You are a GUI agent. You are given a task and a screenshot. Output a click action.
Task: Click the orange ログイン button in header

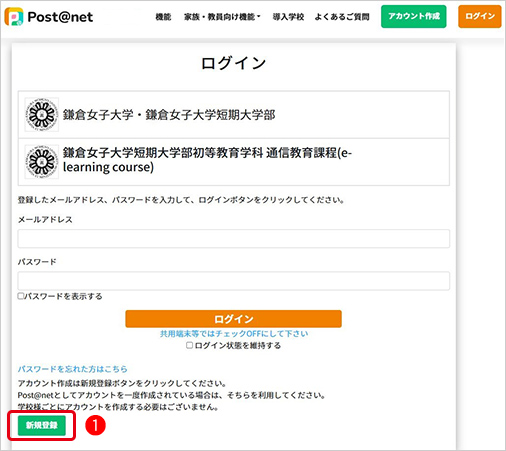tap(480, 16)
